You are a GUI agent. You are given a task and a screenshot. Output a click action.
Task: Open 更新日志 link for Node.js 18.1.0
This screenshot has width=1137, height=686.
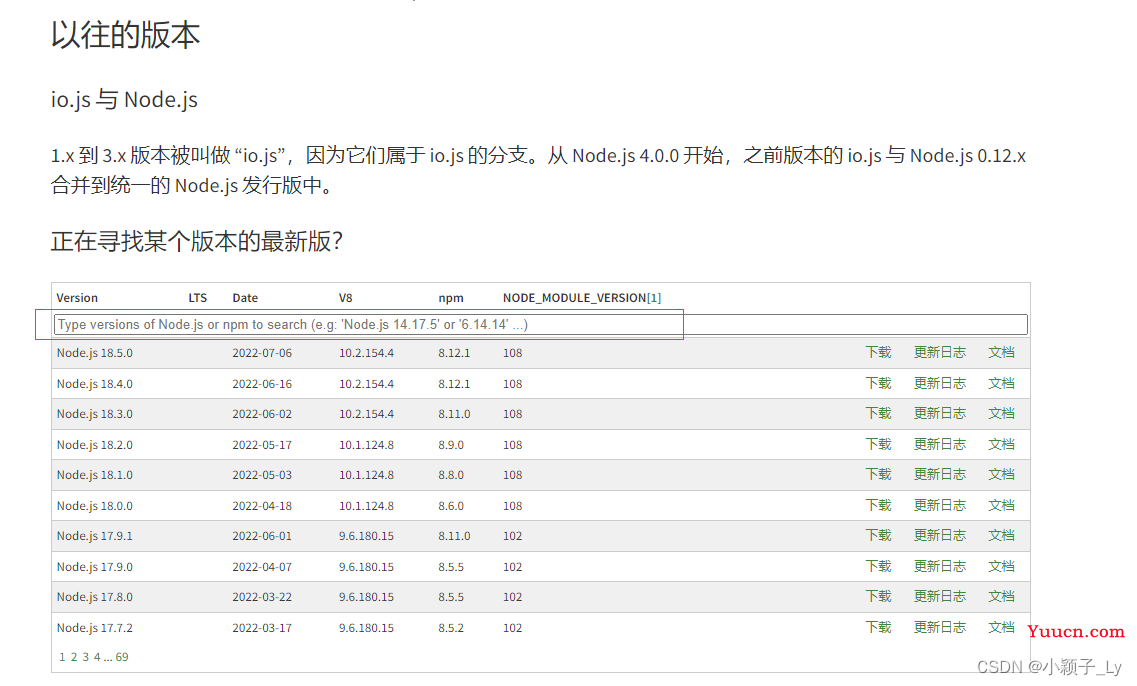(940, 474)
